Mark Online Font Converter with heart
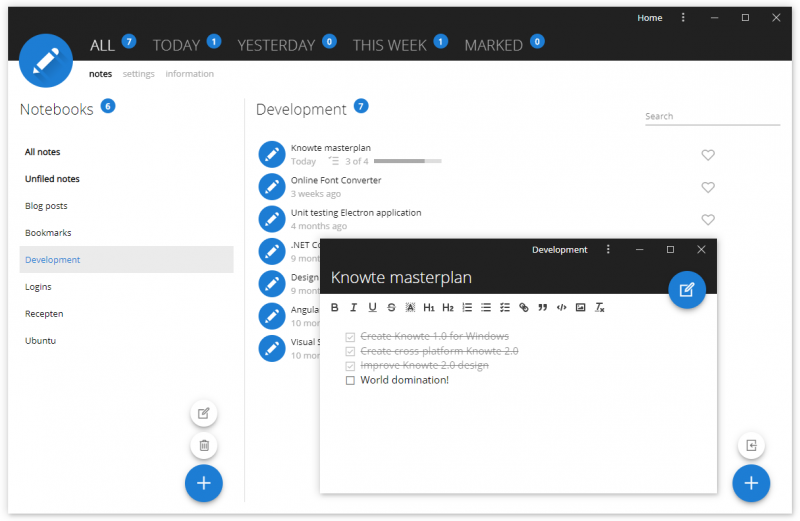Viewport: 800px width, 521px height. (x=708, y=187)
